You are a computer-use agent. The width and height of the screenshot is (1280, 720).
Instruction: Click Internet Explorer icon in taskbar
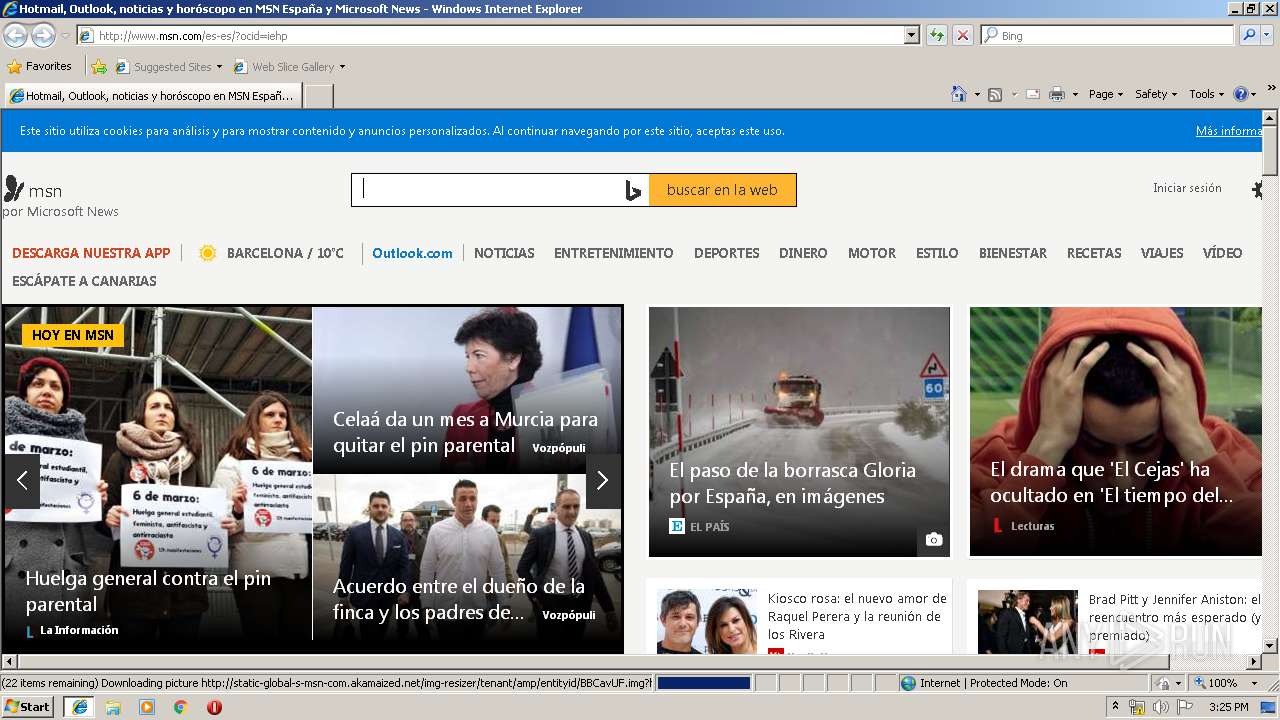tap(79, 707)
